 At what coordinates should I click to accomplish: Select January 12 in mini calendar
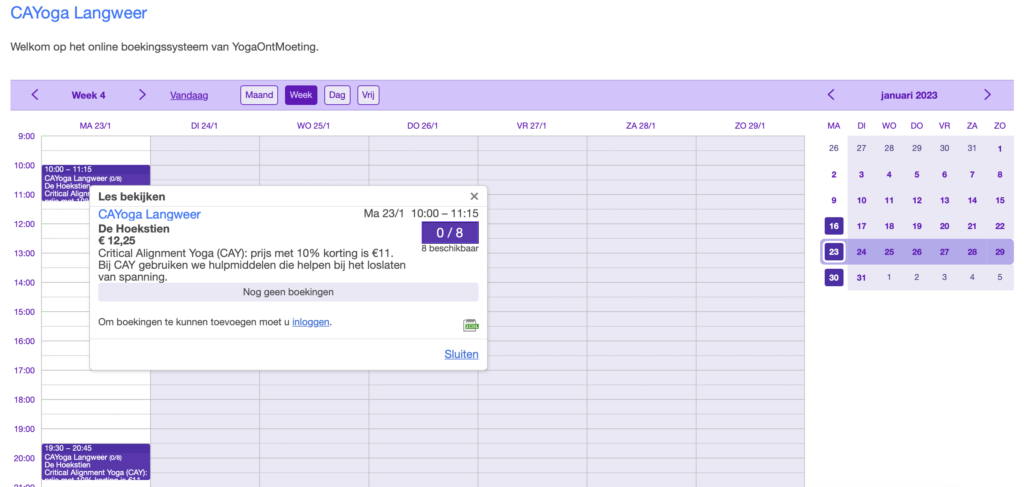pyautogui.click(x=917, y=200)
